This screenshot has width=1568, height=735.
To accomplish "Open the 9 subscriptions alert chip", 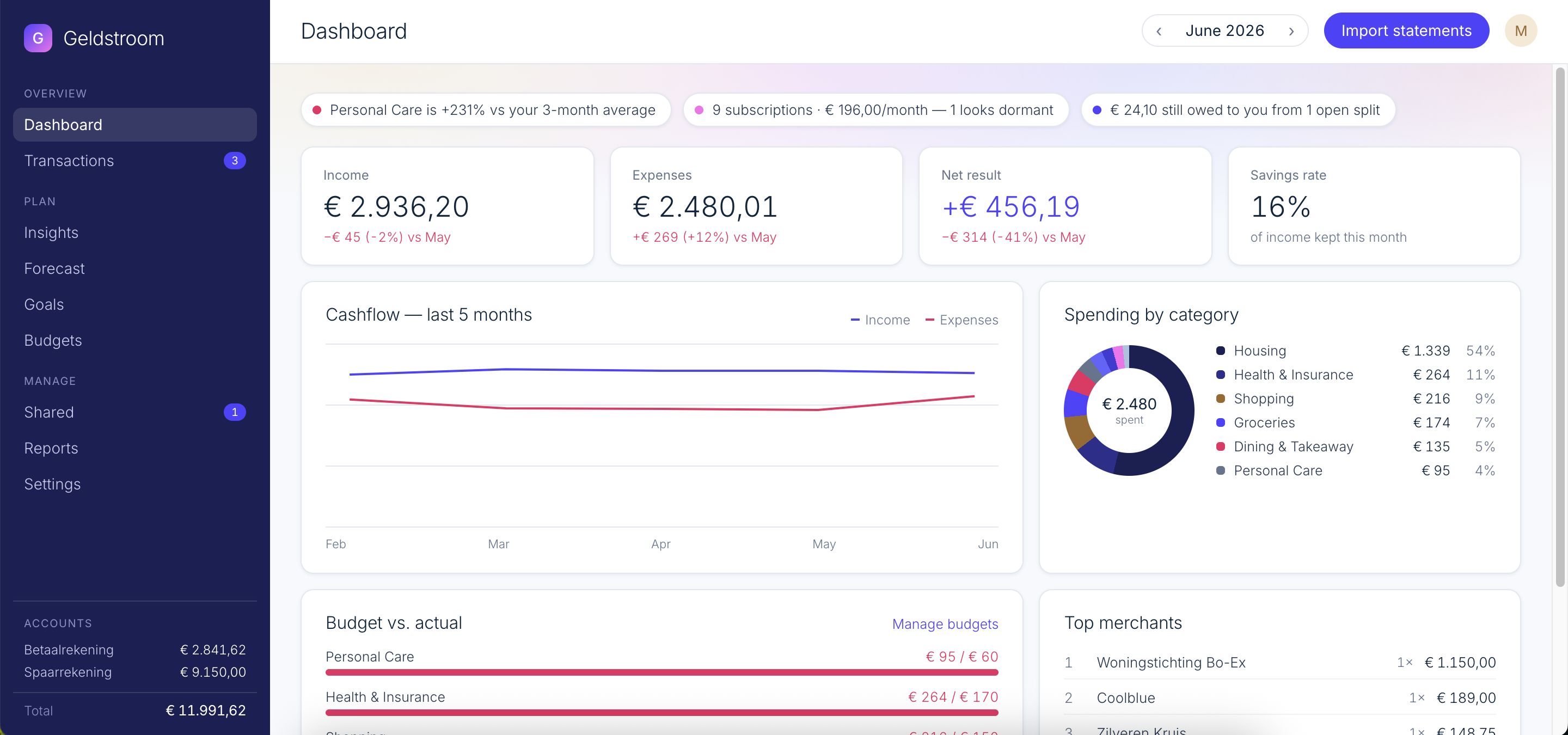I will click(x=876, y=110).
